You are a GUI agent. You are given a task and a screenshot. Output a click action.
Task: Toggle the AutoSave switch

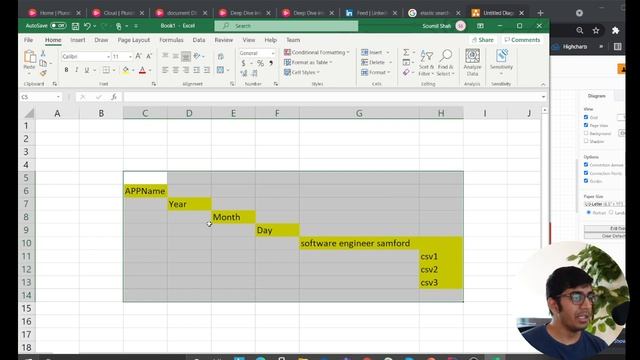pyautogui.click(x=58, y=26)
